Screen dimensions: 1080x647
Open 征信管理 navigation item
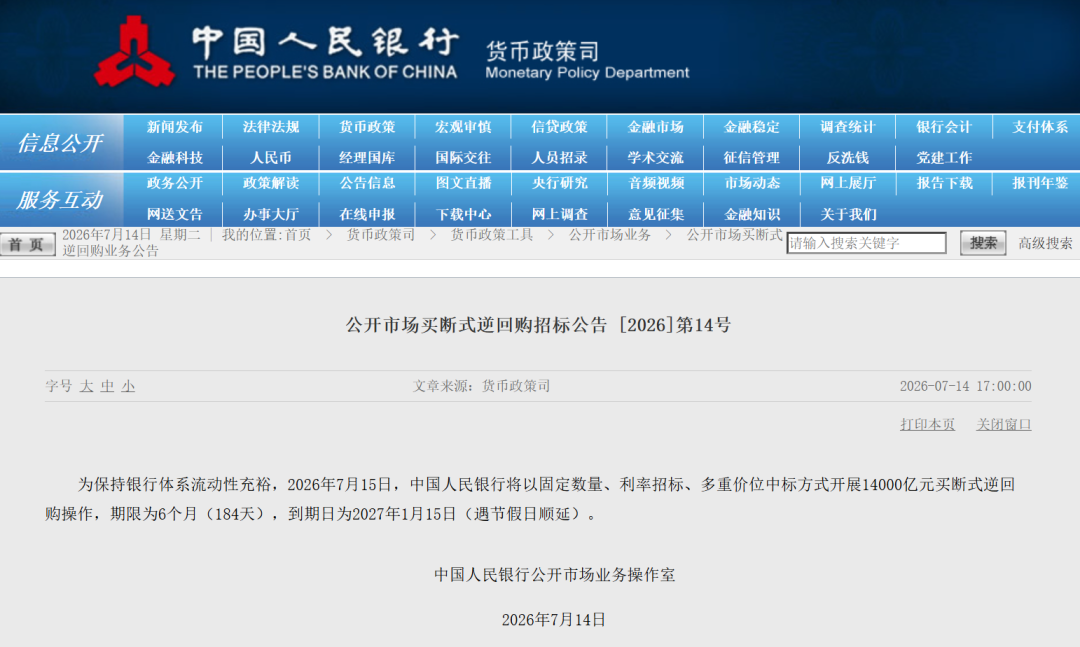pos(751,158)
